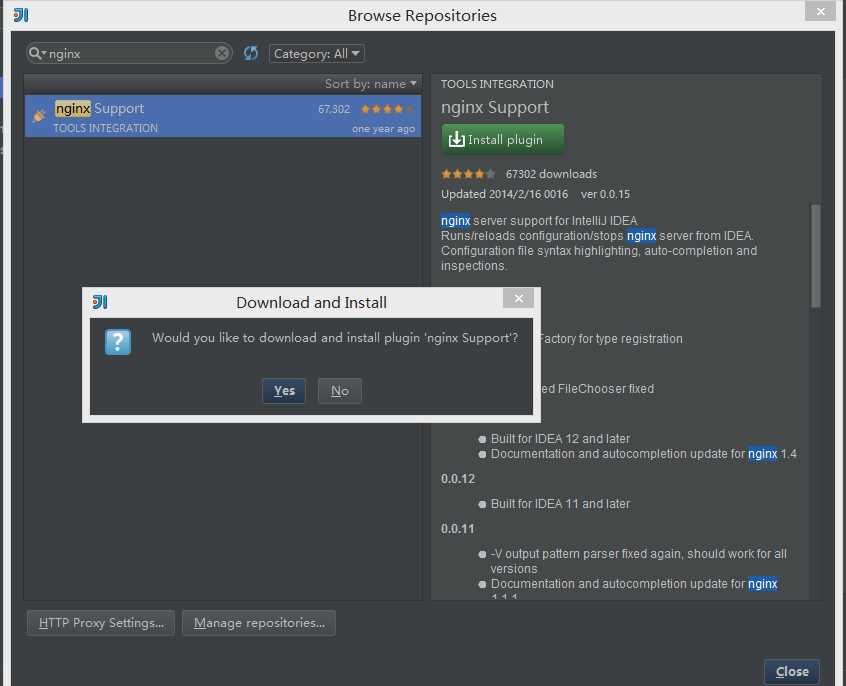This screenshot has height=686, width=846.
Task: Click the star rating in nginx Support list row
Action: [387, 109]
